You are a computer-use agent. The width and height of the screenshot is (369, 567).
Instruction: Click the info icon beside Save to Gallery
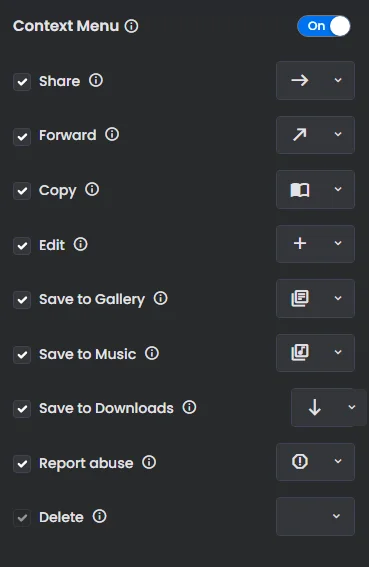click(160, 298)
